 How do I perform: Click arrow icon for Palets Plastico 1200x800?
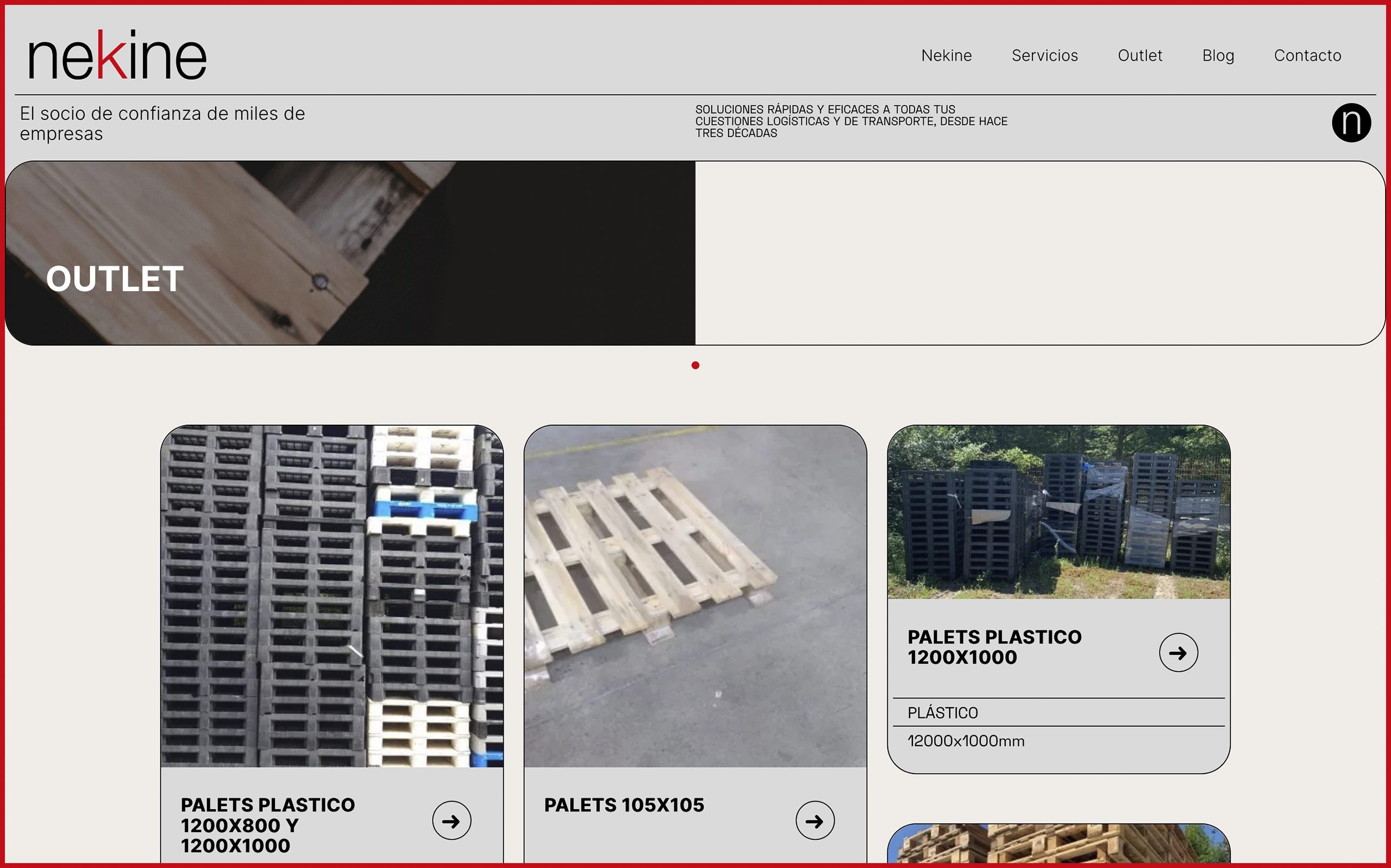pyautogui.click(x=451, y=820)
